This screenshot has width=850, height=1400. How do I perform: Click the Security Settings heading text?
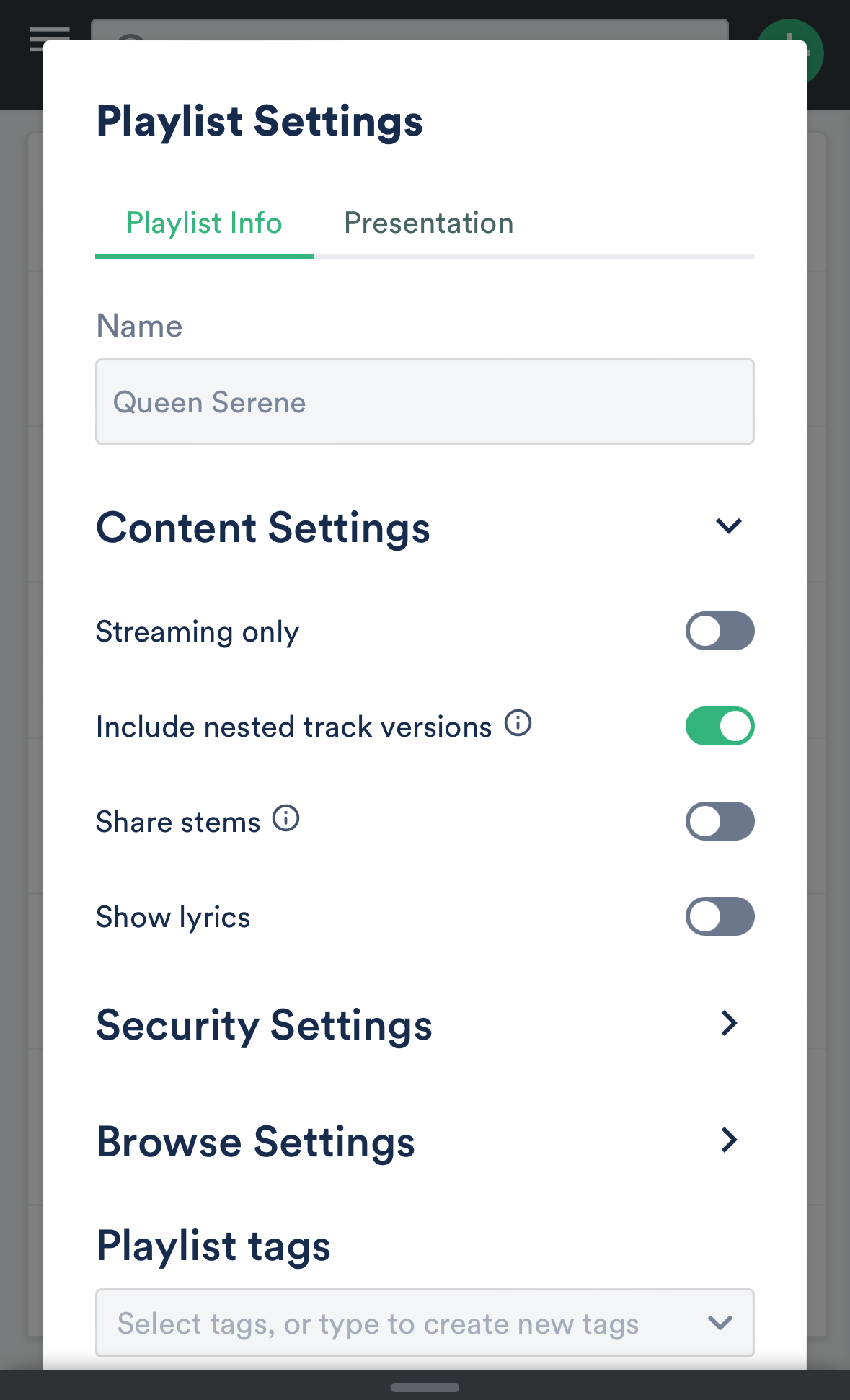coord(265,1026)
